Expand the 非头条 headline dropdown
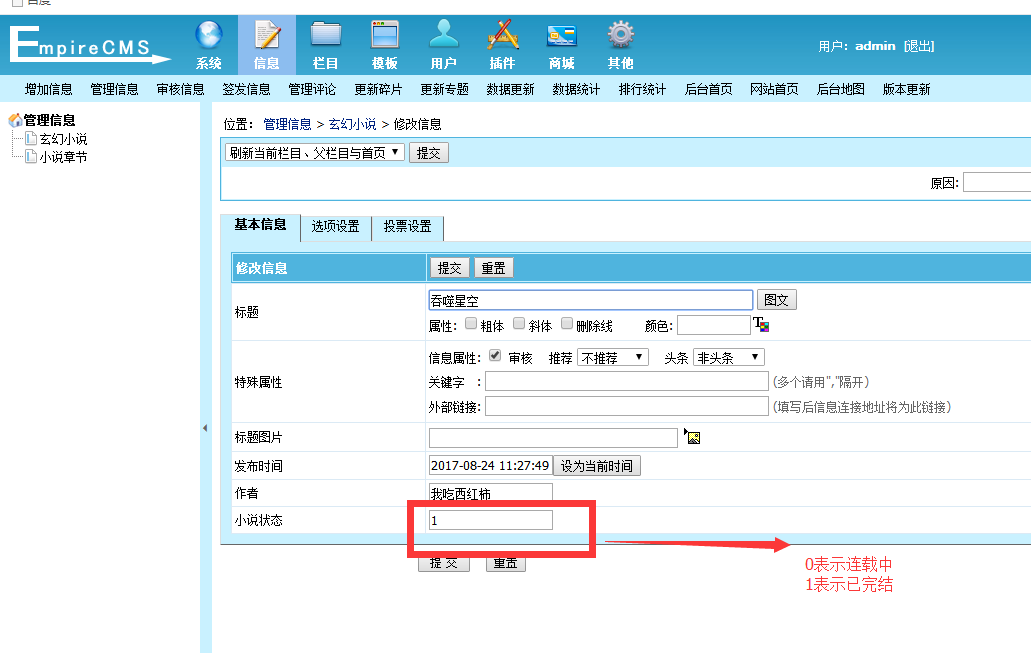The height and width of the screenshot is (653, 1031). click(728, 357)
